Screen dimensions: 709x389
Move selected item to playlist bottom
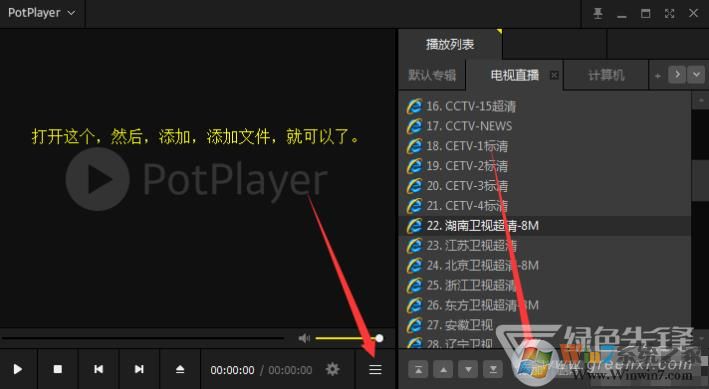tap(493, 370)
